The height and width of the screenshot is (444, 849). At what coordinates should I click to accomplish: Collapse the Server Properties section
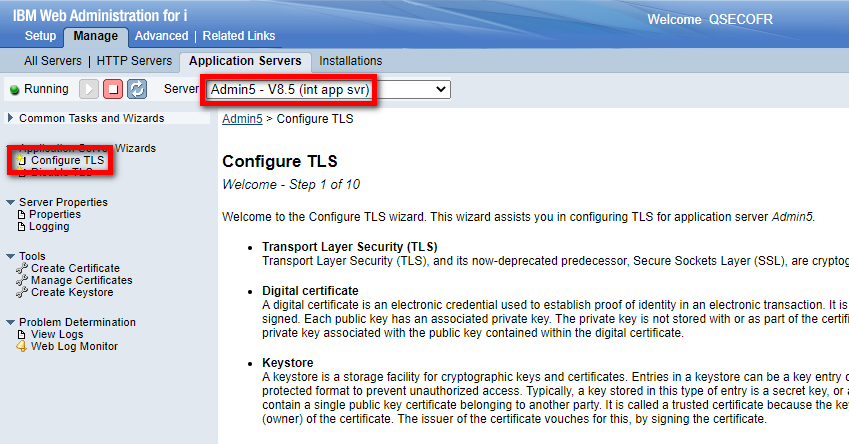tap(10, 202)
